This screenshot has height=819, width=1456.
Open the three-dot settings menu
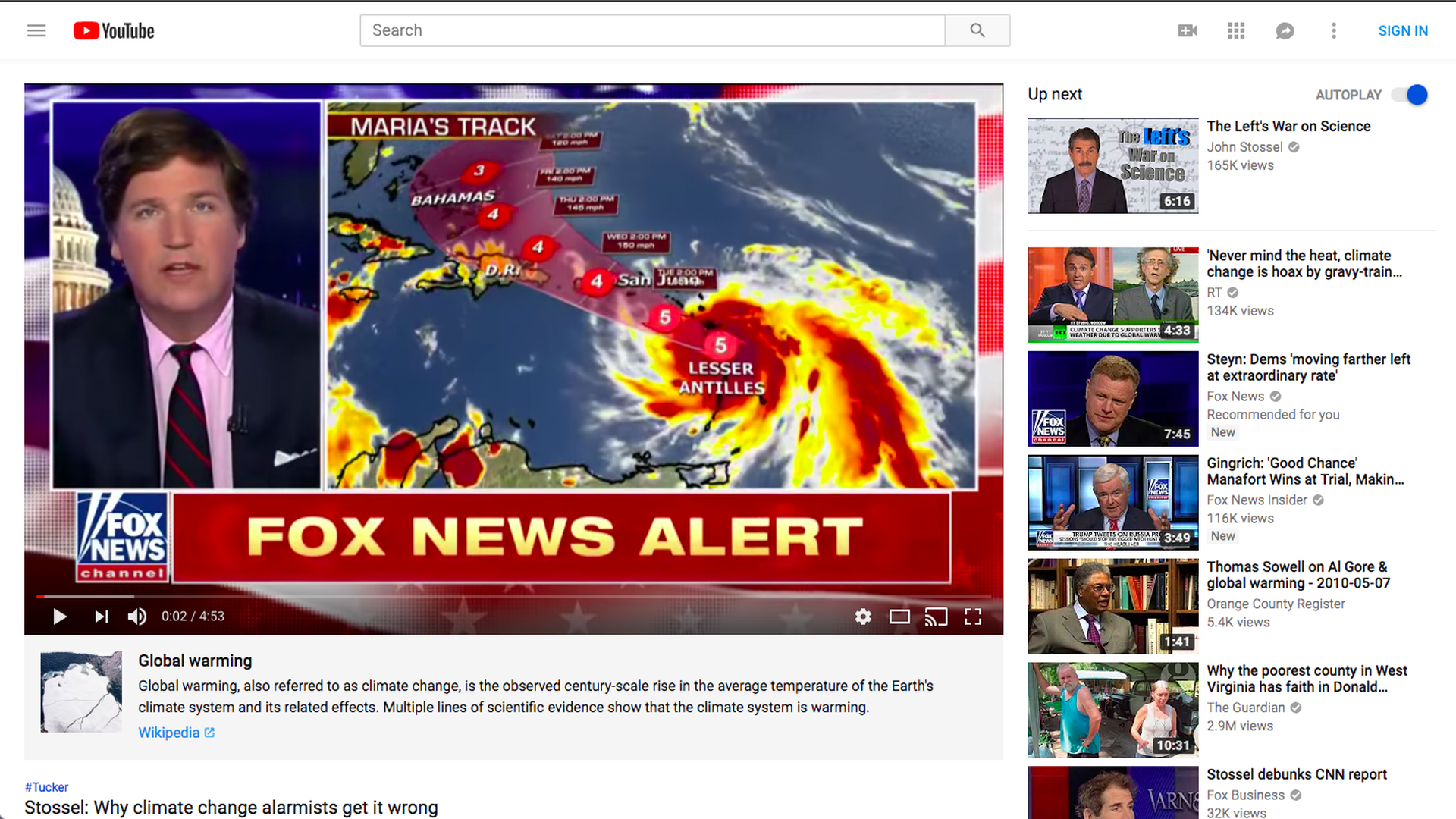(x=1334, y=30)
